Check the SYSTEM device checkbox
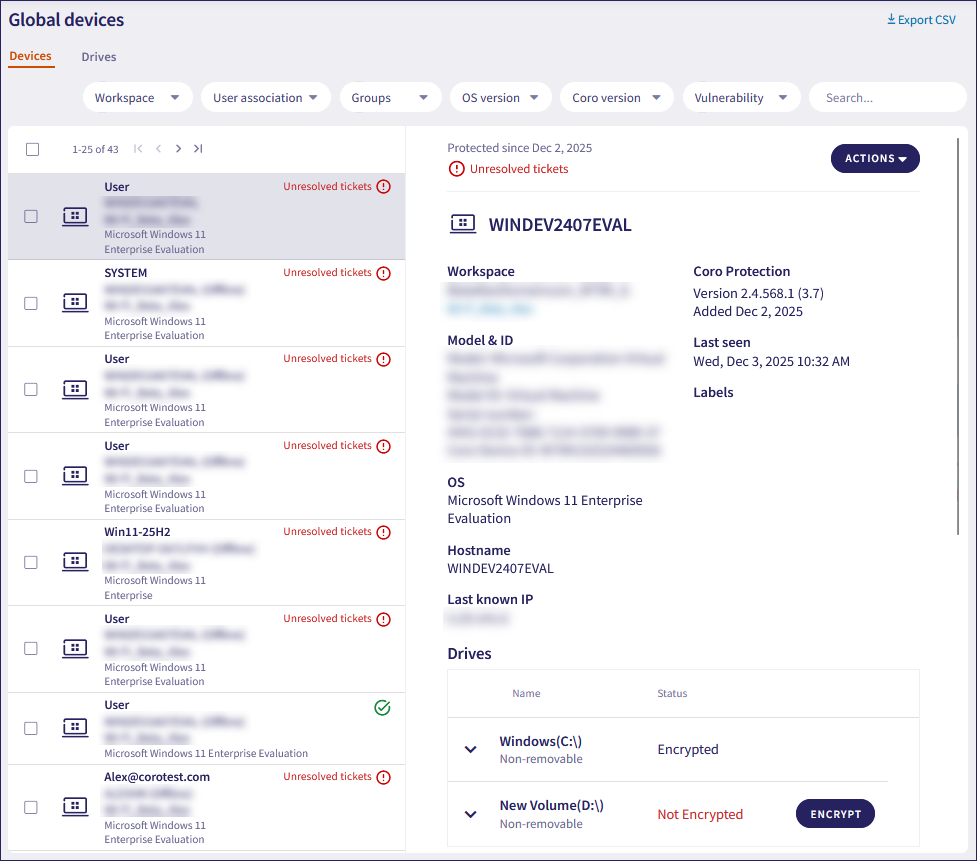Image resolution: width=977 pixels, height=861 pixels. pos(31,303)
